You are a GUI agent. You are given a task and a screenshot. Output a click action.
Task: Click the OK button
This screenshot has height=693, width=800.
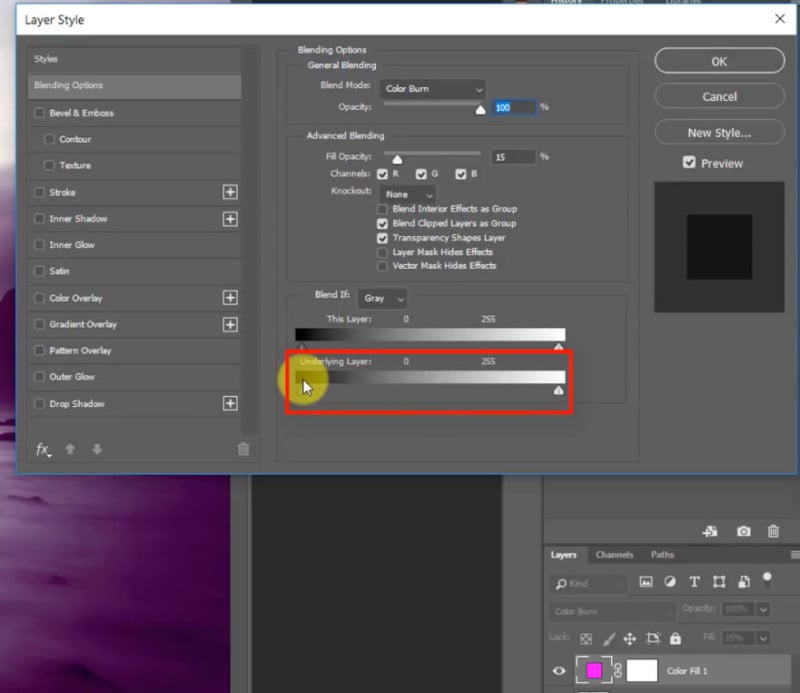click(x=719, y=61)
